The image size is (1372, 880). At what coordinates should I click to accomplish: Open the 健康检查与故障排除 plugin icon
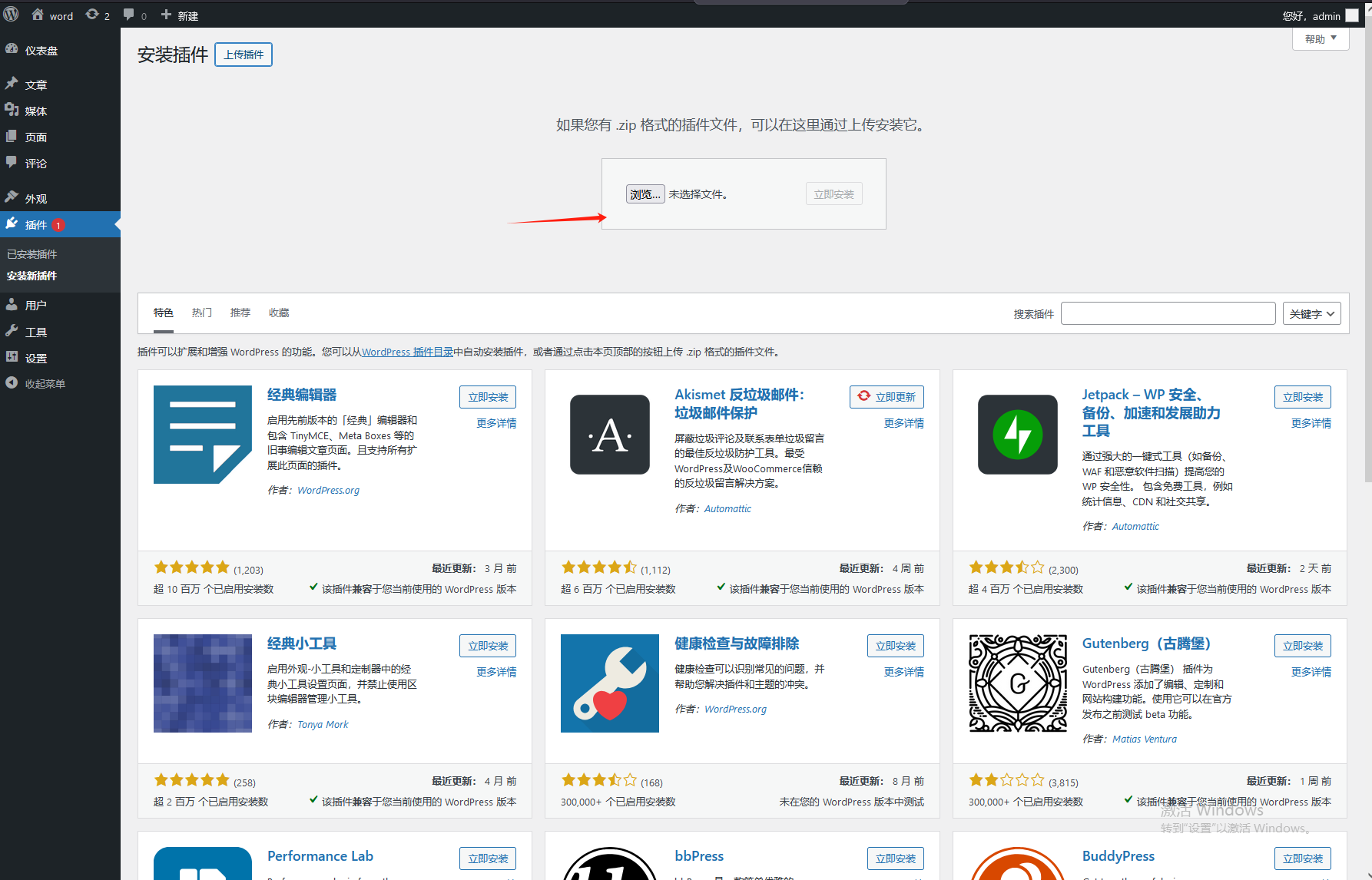610,683
